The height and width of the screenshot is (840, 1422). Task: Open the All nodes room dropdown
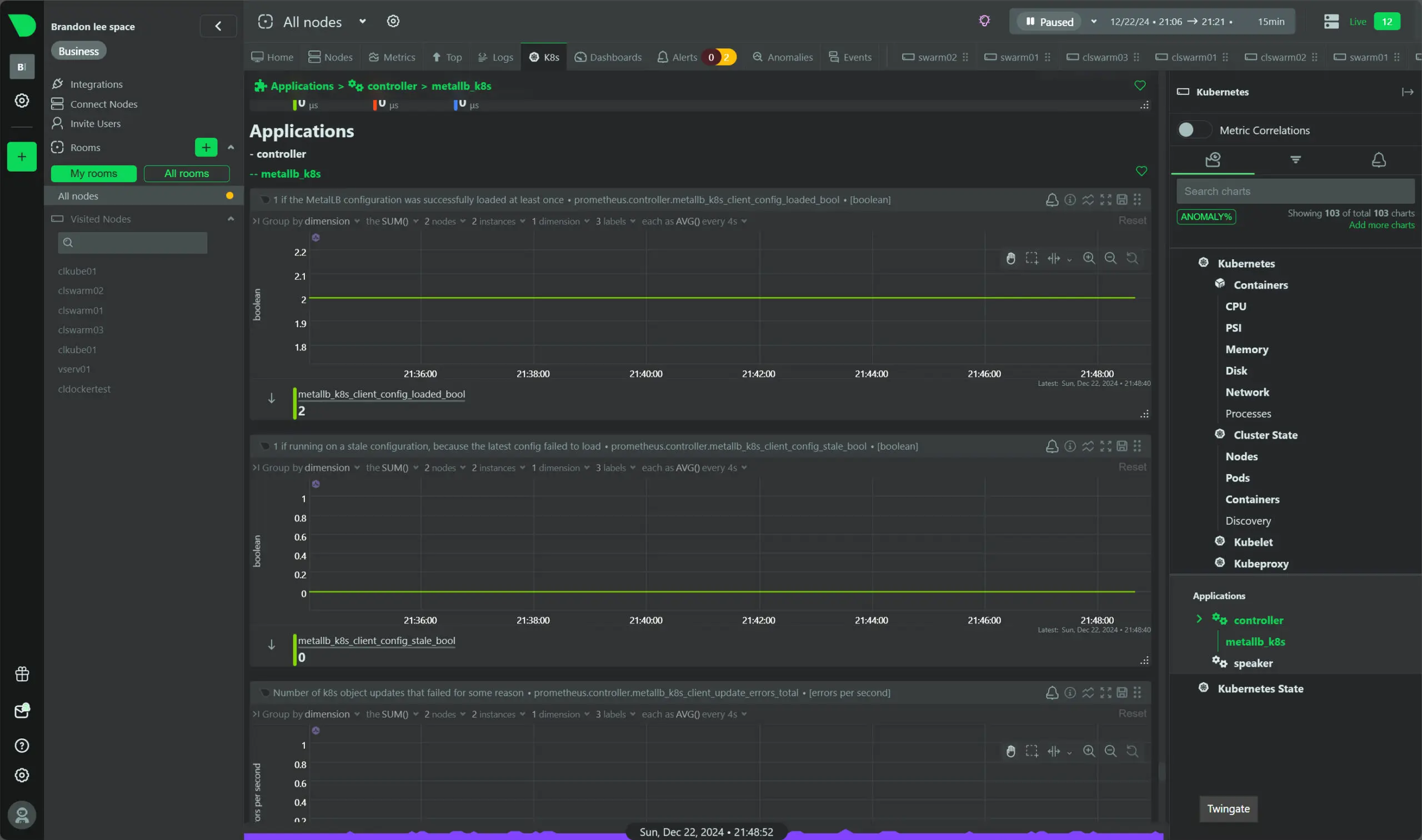point(362,22)
